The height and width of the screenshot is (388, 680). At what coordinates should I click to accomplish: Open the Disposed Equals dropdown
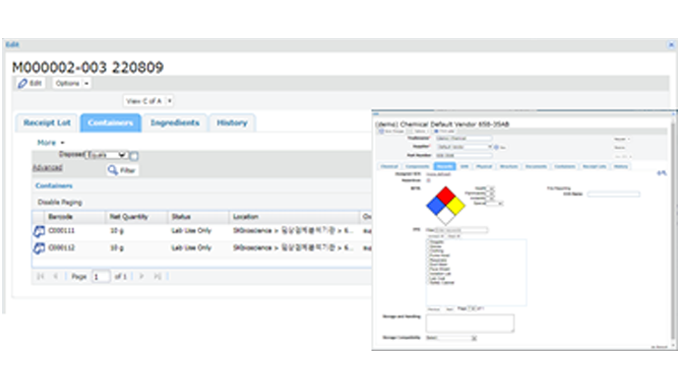pyautogui.click(x=106, y=155)
